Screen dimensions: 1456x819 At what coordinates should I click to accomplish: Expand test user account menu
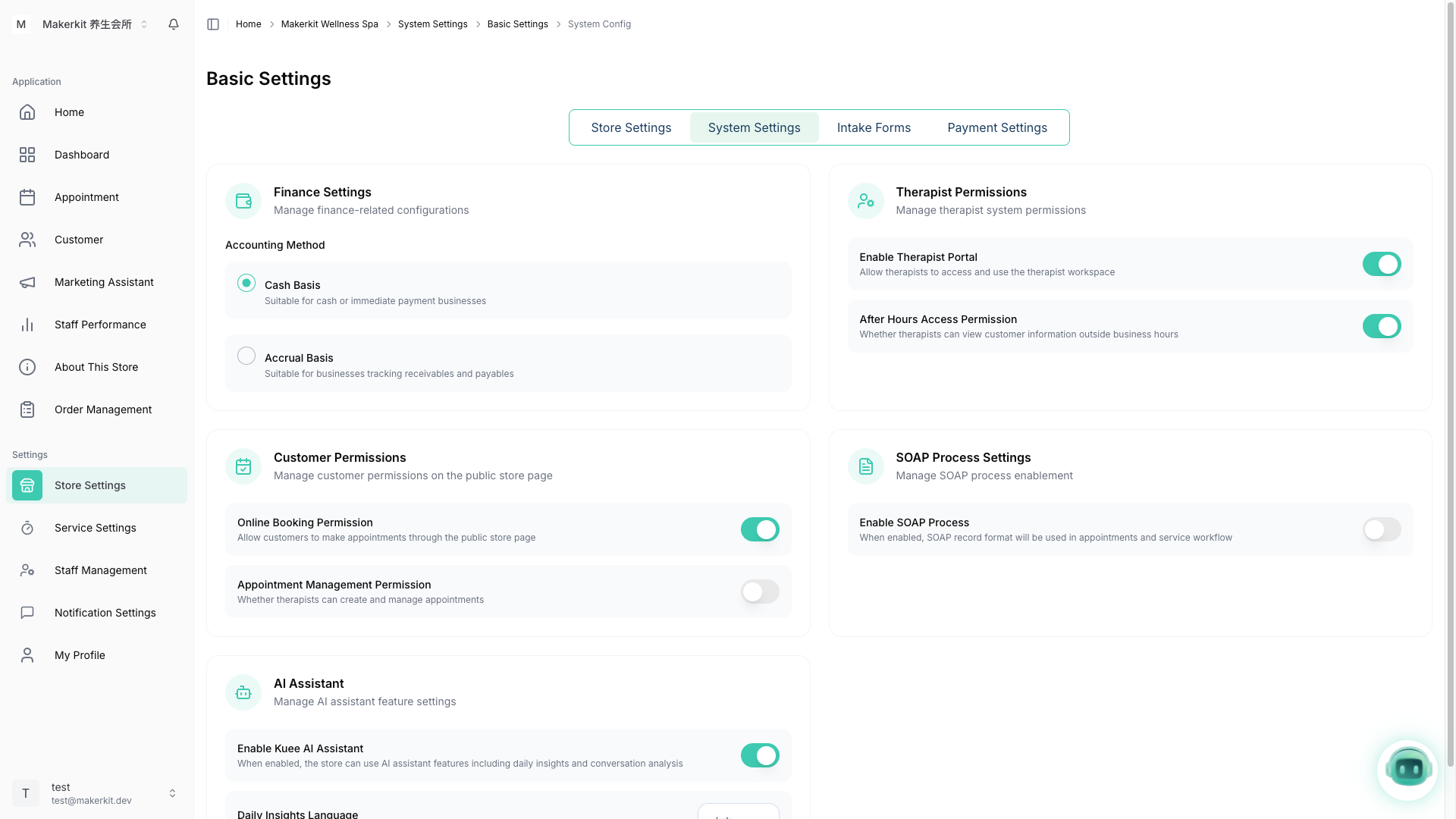[172, 793]
